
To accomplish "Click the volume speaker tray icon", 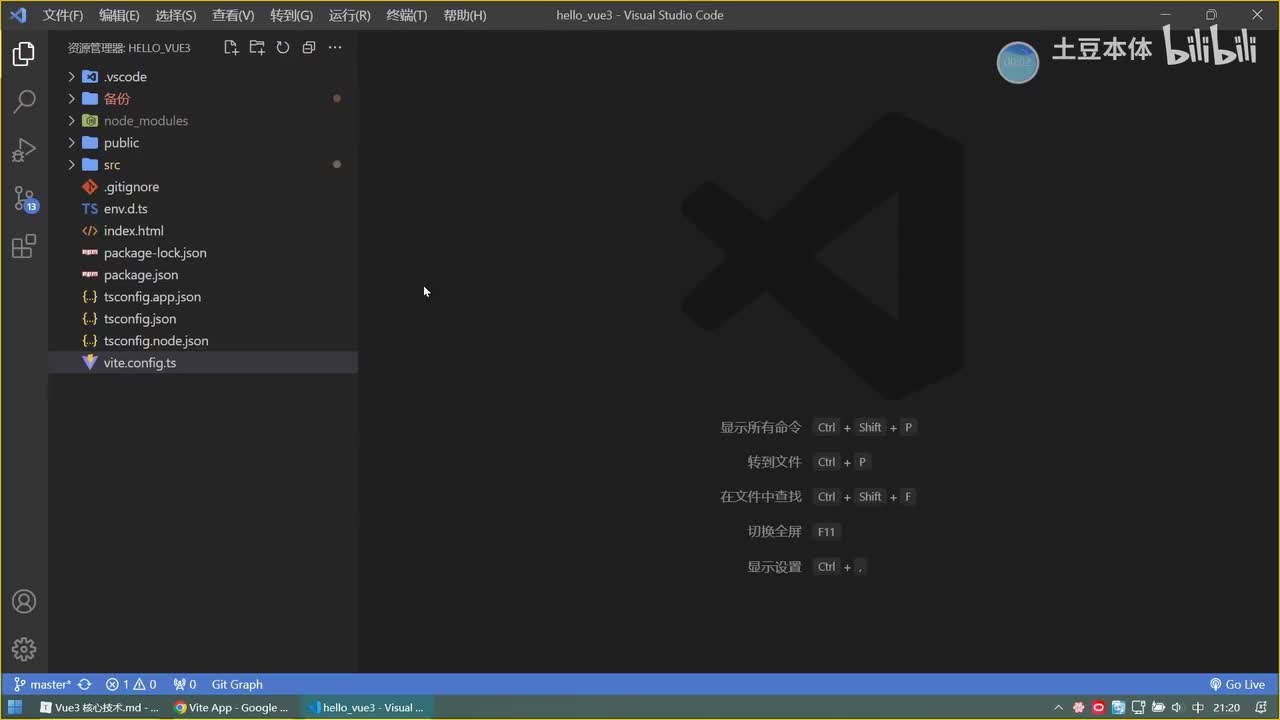I will point(1177,708).
